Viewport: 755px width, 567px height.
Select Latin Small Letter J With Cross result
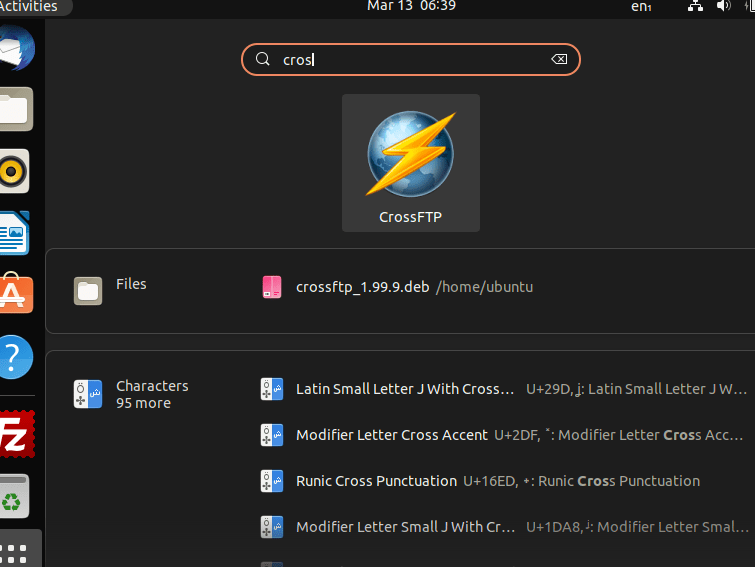coord(504,389)
